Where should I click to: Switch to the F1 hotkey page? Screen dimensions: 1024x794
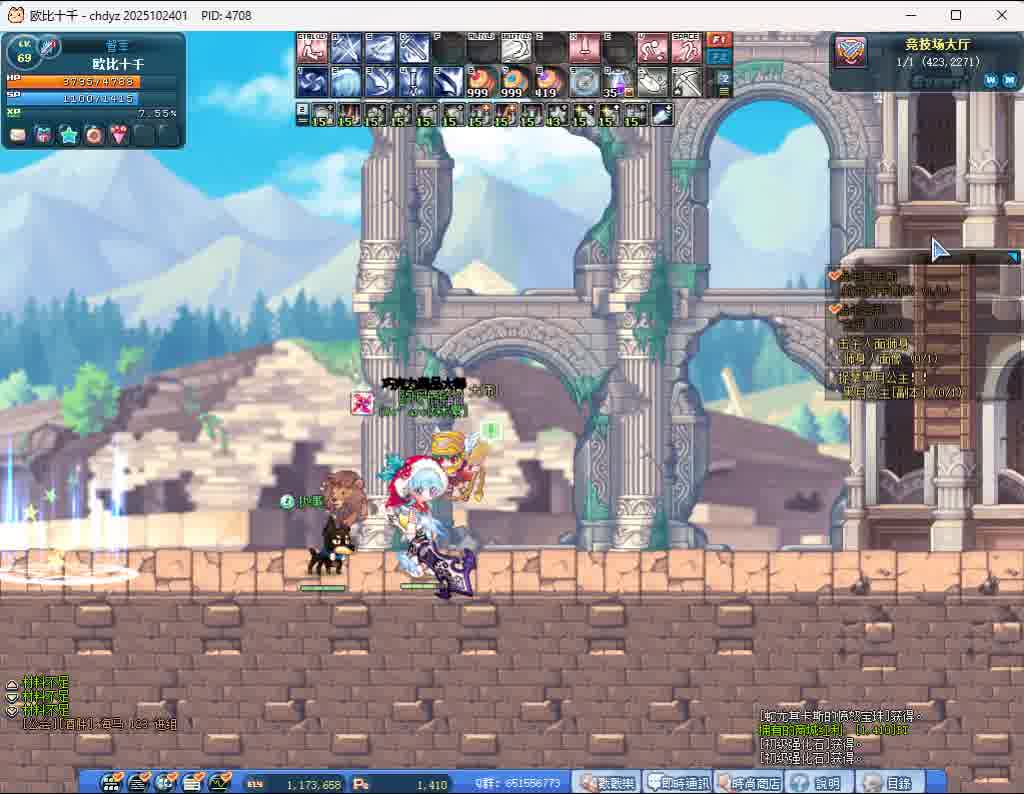coord(718,40)
